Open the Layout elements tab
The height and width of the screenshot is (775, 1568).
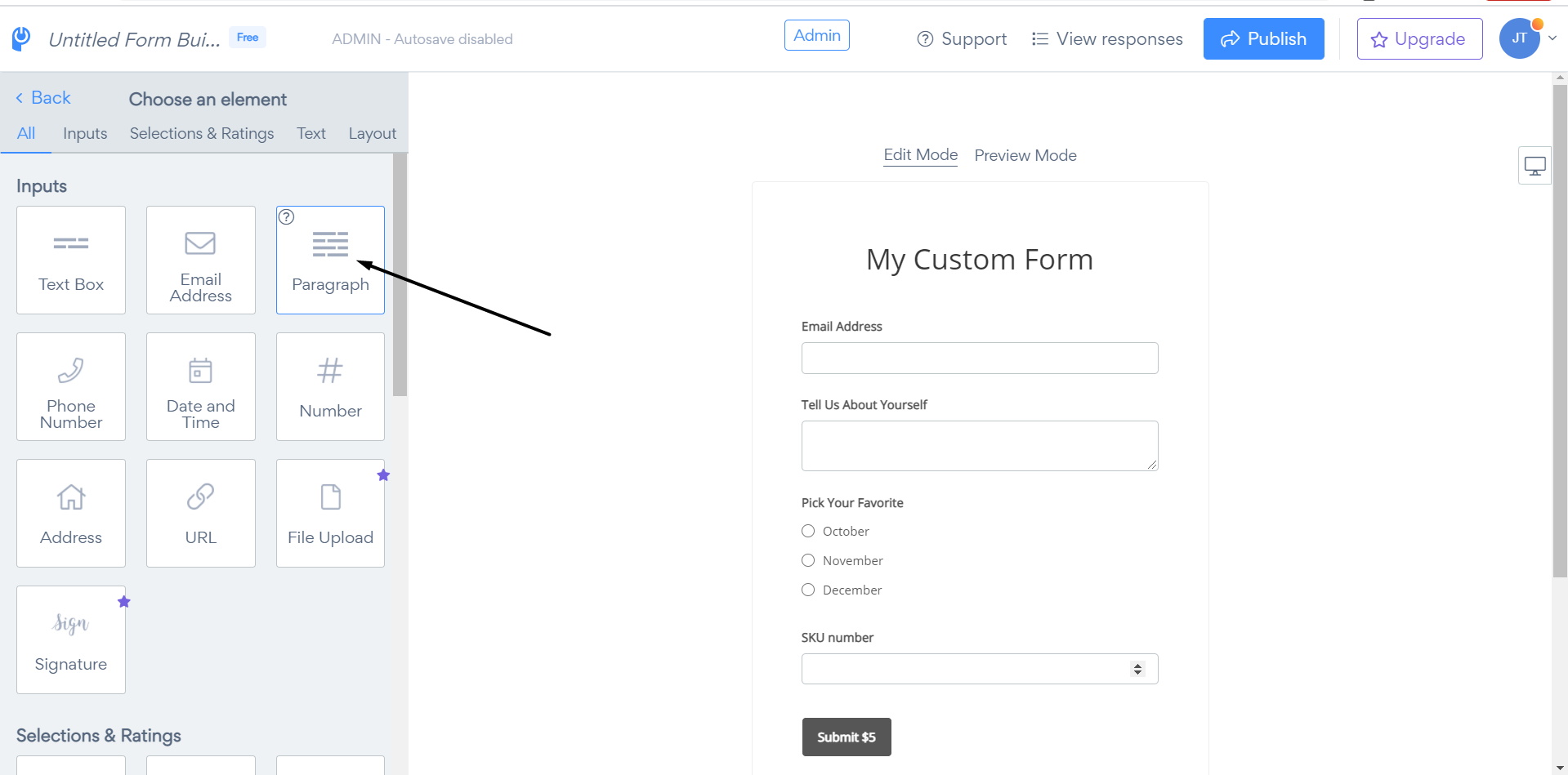point(373,133)
